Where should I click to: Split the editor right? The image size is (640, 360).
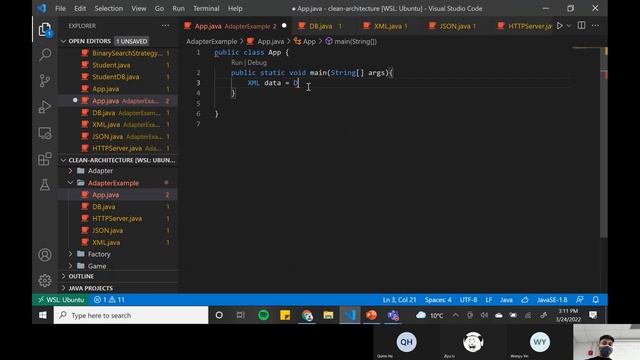coord(581,26)
